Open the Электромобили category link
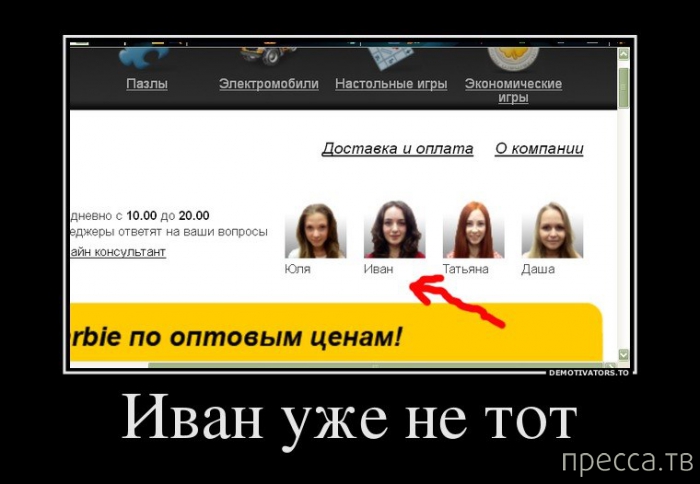Viewport: 700px width, 484px height. click(x=268, y=84)
